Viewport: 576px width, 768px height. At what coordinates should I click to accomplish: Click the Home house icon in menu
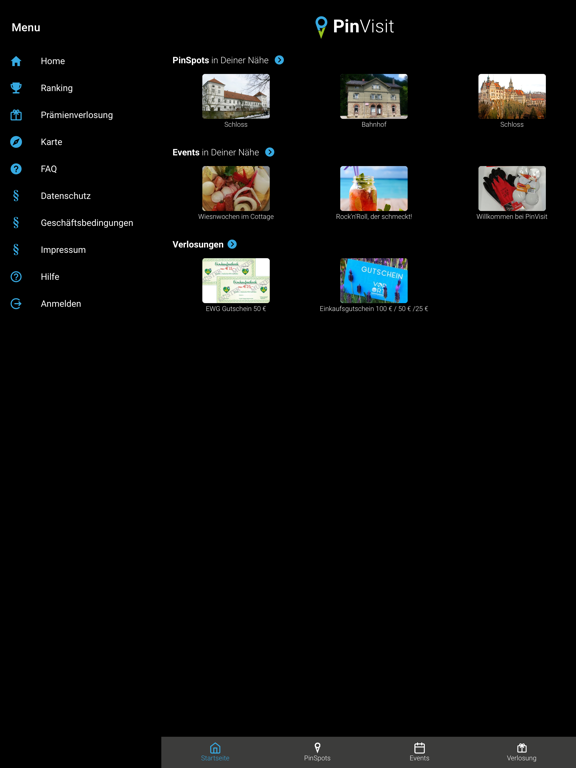(16, 61)
